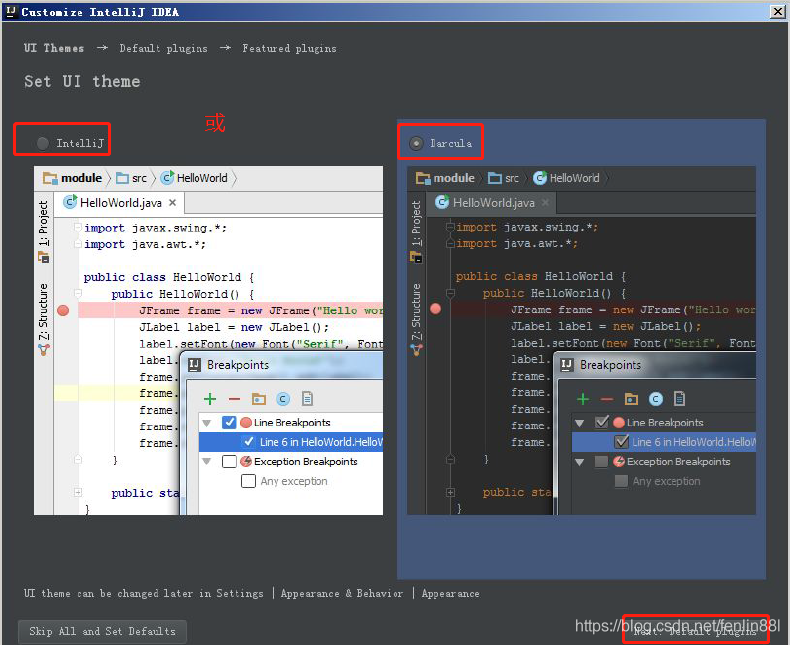Expand folded public static method, Darcula preview
Image resolution: width=790 pixels, height=645 pixels.
[x=450, y=492]
